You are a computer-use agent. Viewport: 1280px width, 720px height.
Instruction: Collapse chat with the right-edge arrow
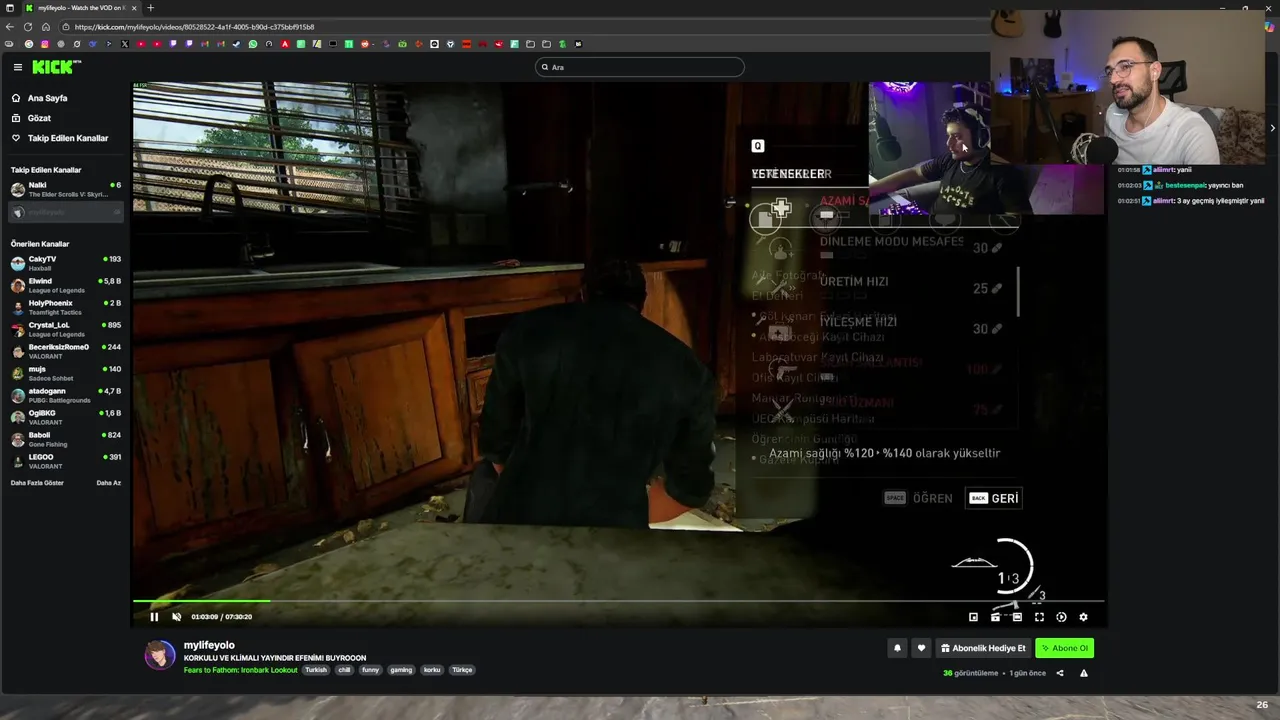1272,128
